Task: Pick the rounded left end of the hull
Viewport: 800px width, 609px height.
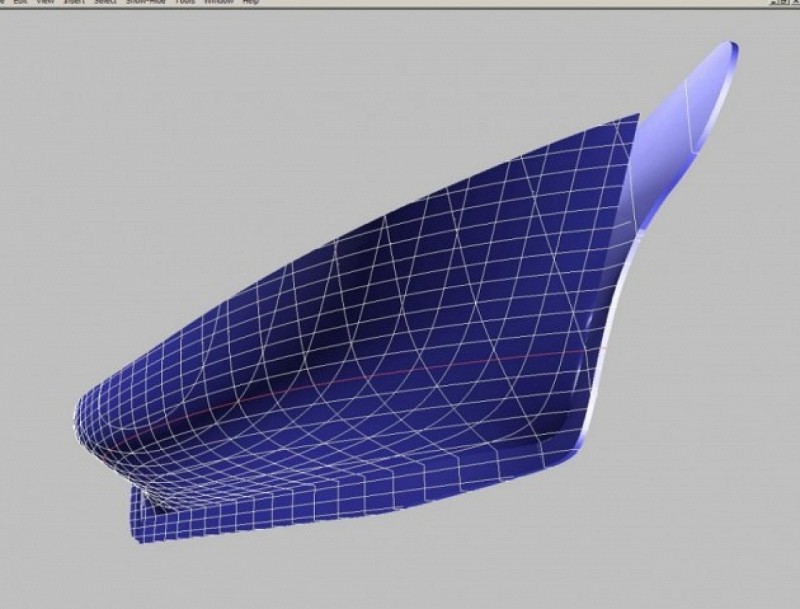Action: 85,420
